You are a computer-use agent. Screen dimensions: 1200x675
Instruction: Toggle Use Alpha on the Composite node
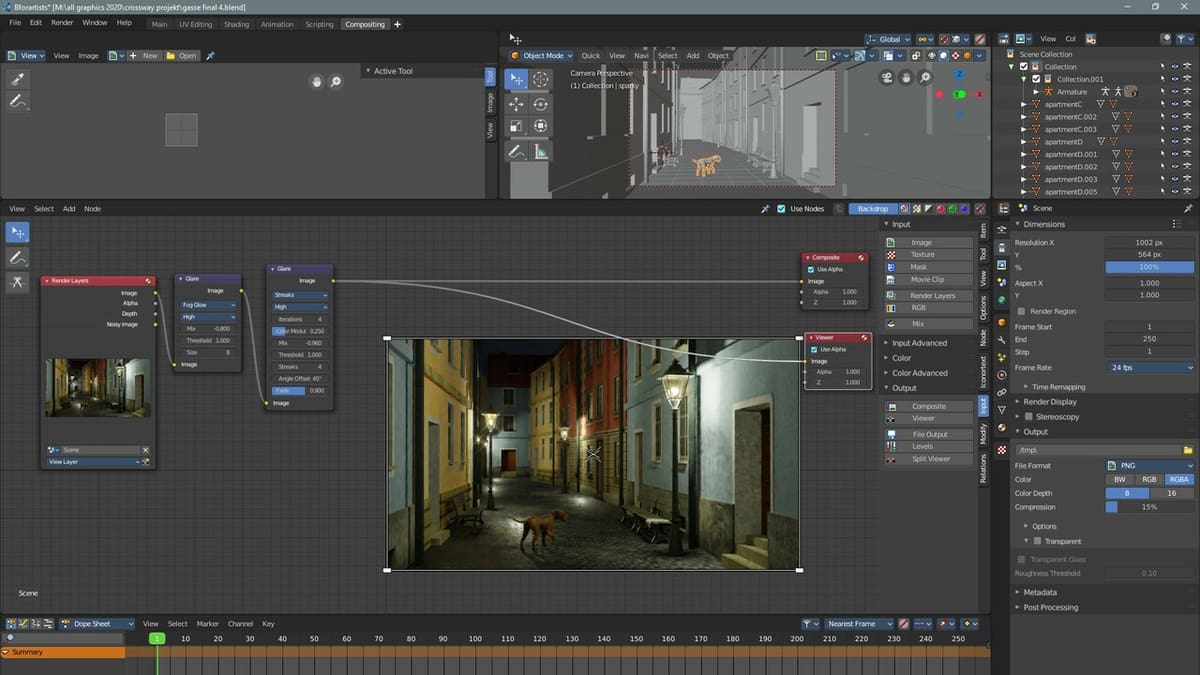(811, 269)
